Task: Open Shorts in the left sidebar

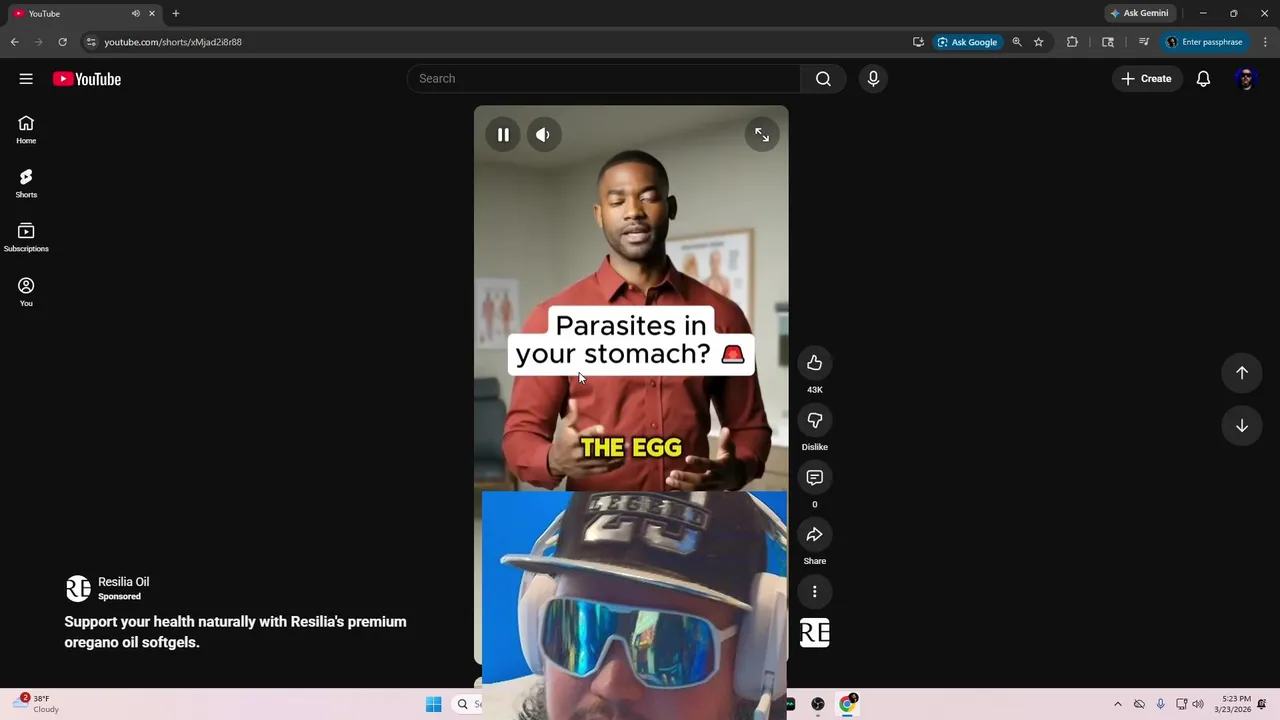Action: click(26, 183)
